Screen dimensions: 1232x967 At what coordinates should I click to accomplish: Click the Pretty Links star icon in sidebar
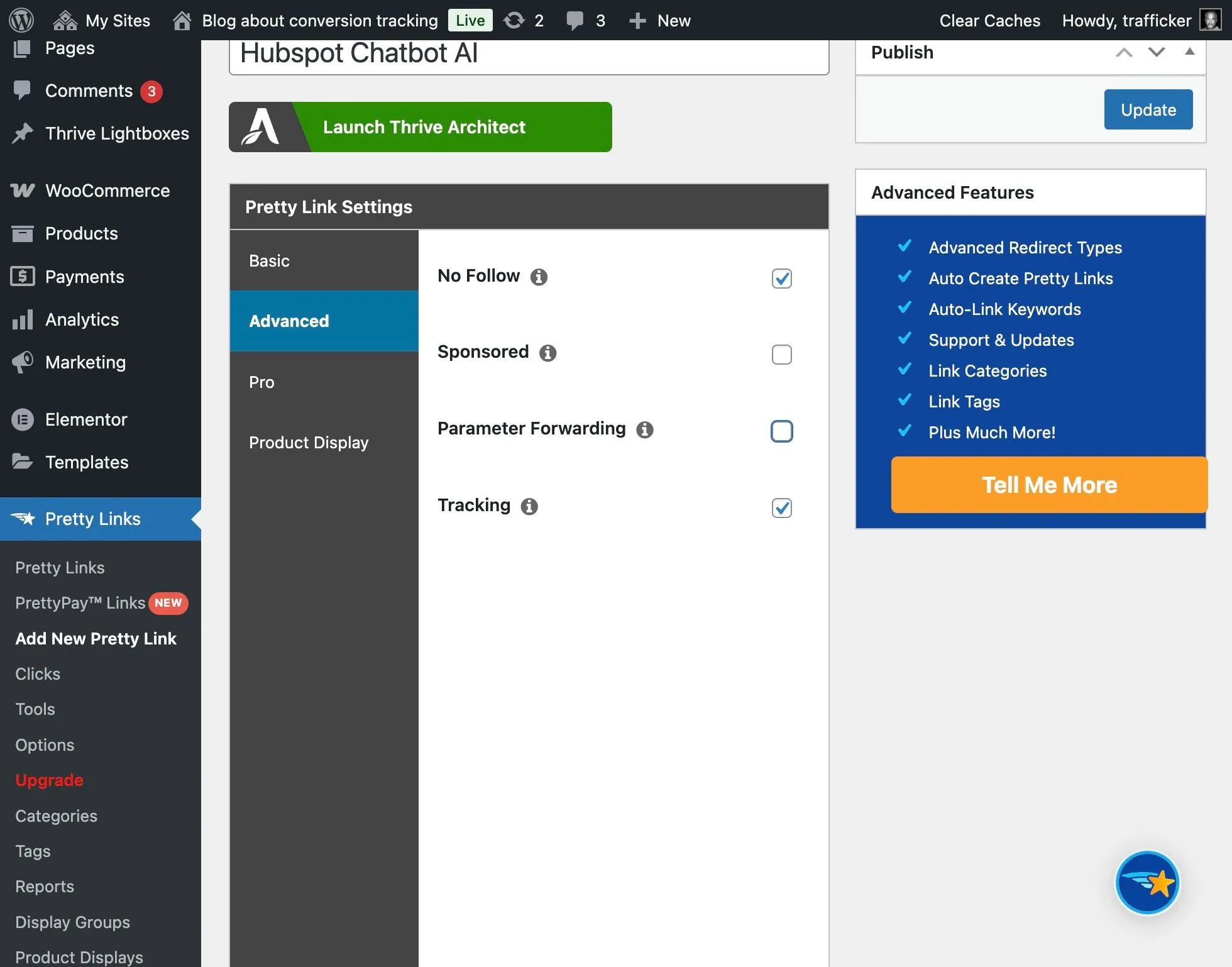(x=23, y=519)
